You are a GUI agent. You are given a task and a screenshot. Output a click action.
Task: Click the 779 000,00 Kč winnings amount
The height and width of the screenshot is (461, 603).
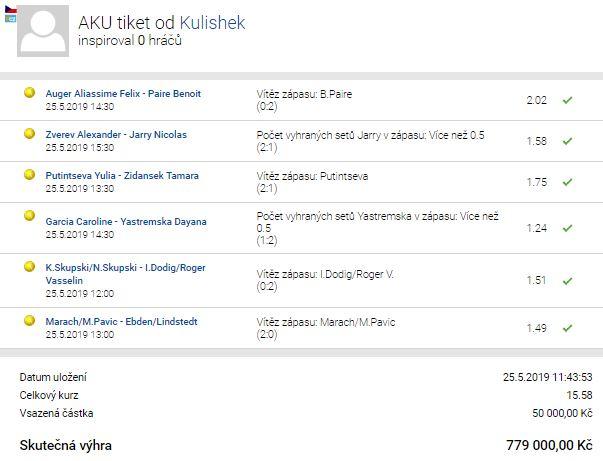549,445
